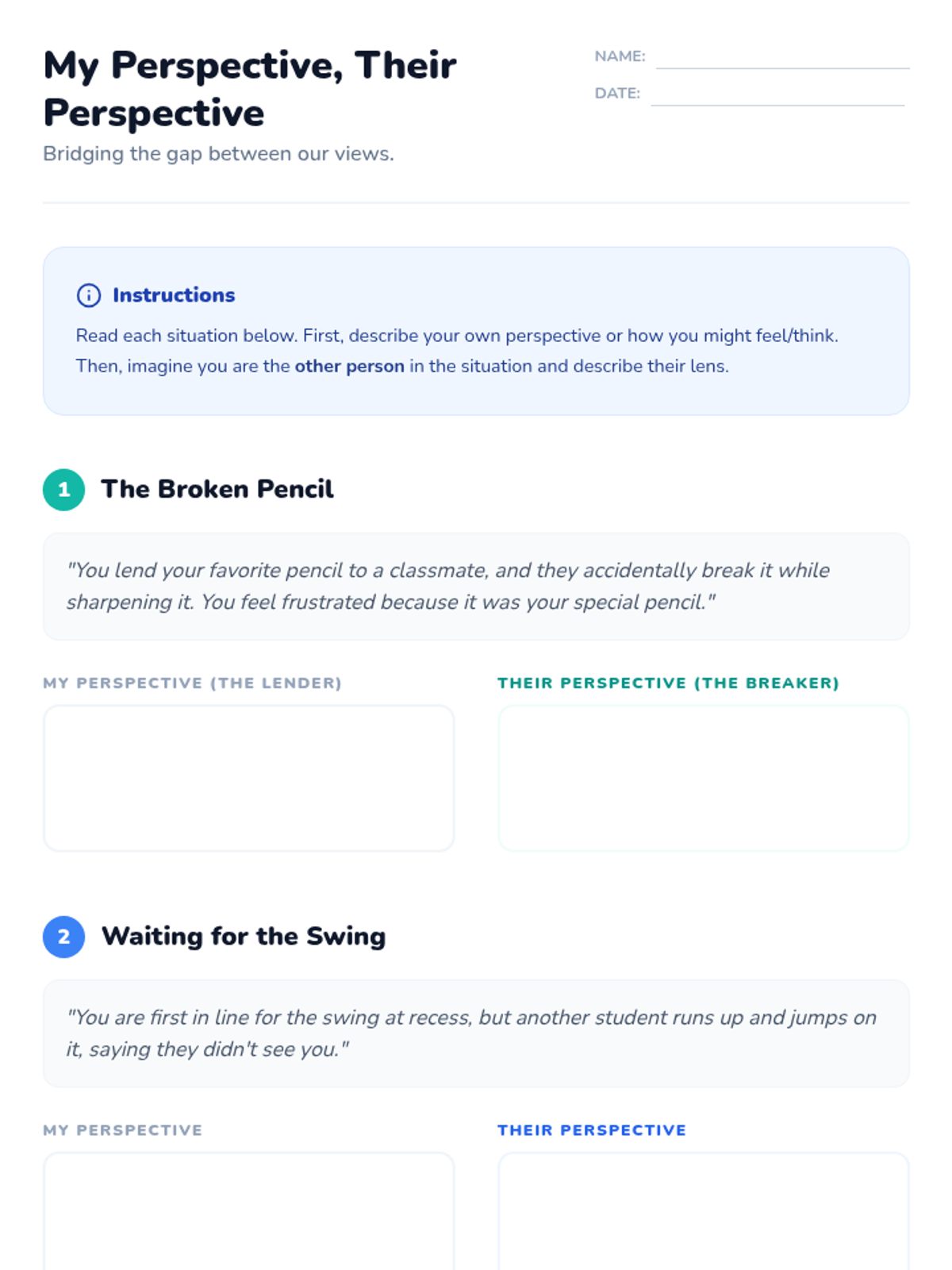
Task: Click the blue Their Perspective label
Action: coord(592,1130)
